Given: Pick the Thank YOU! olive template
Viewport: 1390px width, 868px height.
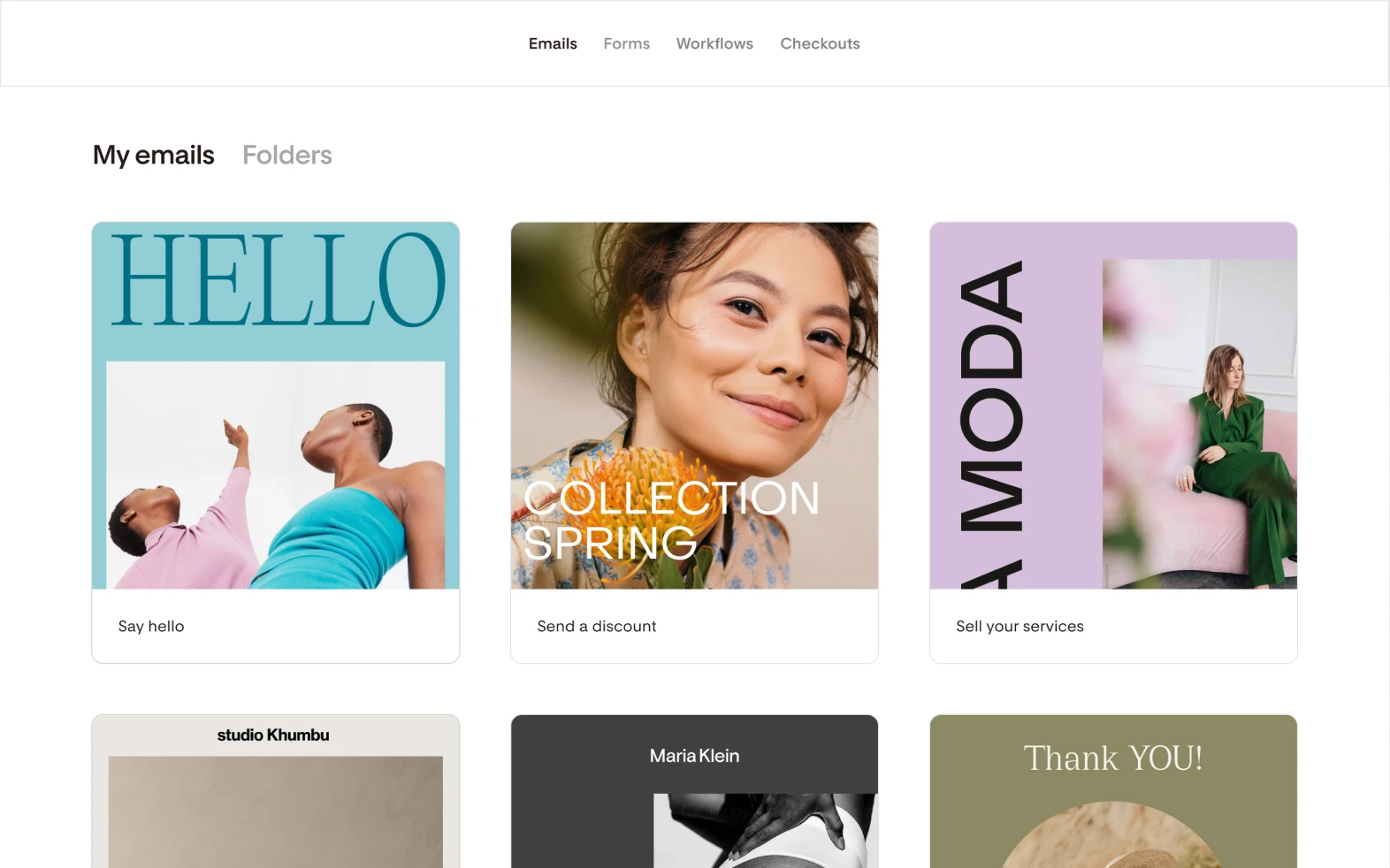Looking at the screenshot, I should pyautogui.click(x=1113, y=792).
